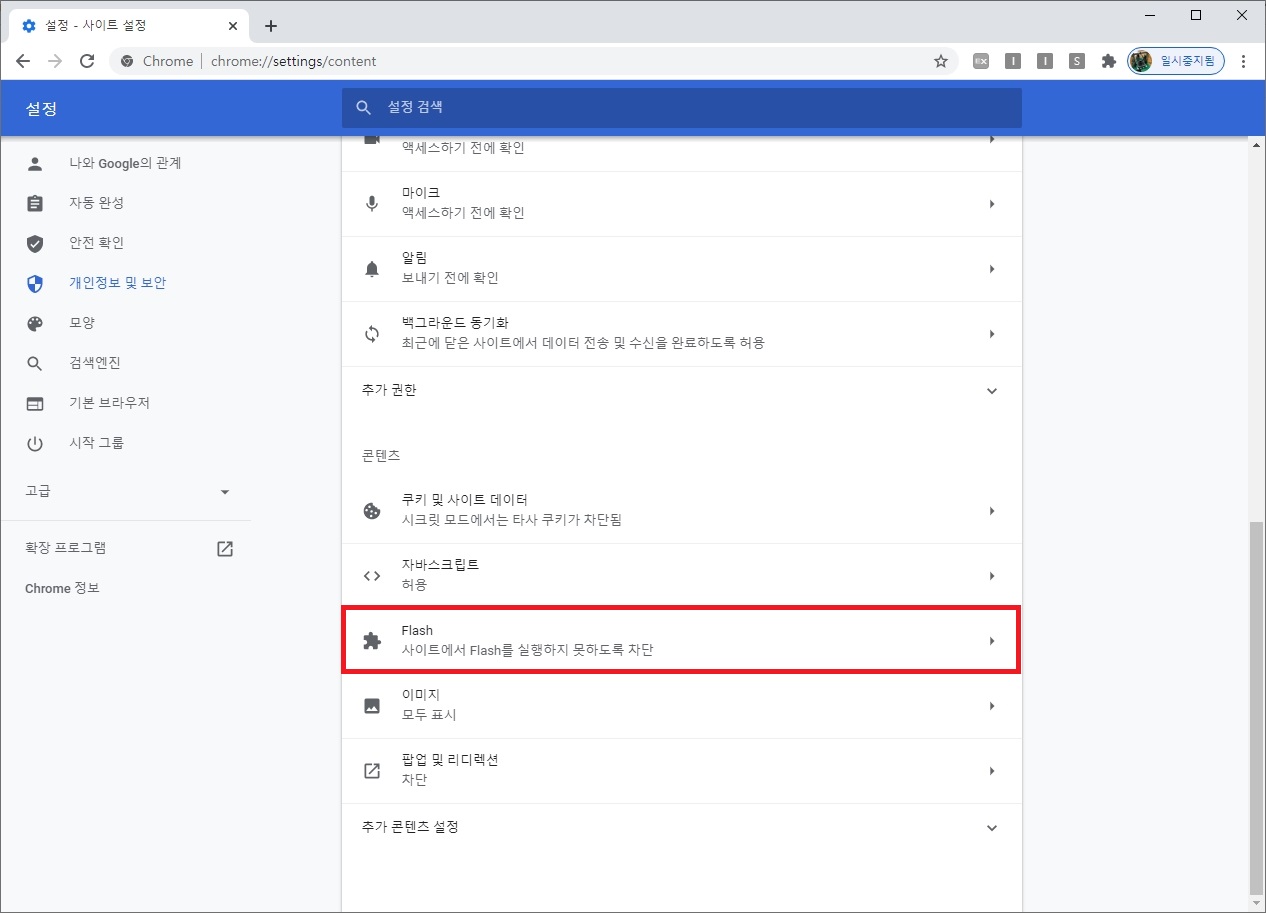This screenshot has height=913, width=1266.
Task: Open 마이크 microphone permission settings
Action: (682, 204)
